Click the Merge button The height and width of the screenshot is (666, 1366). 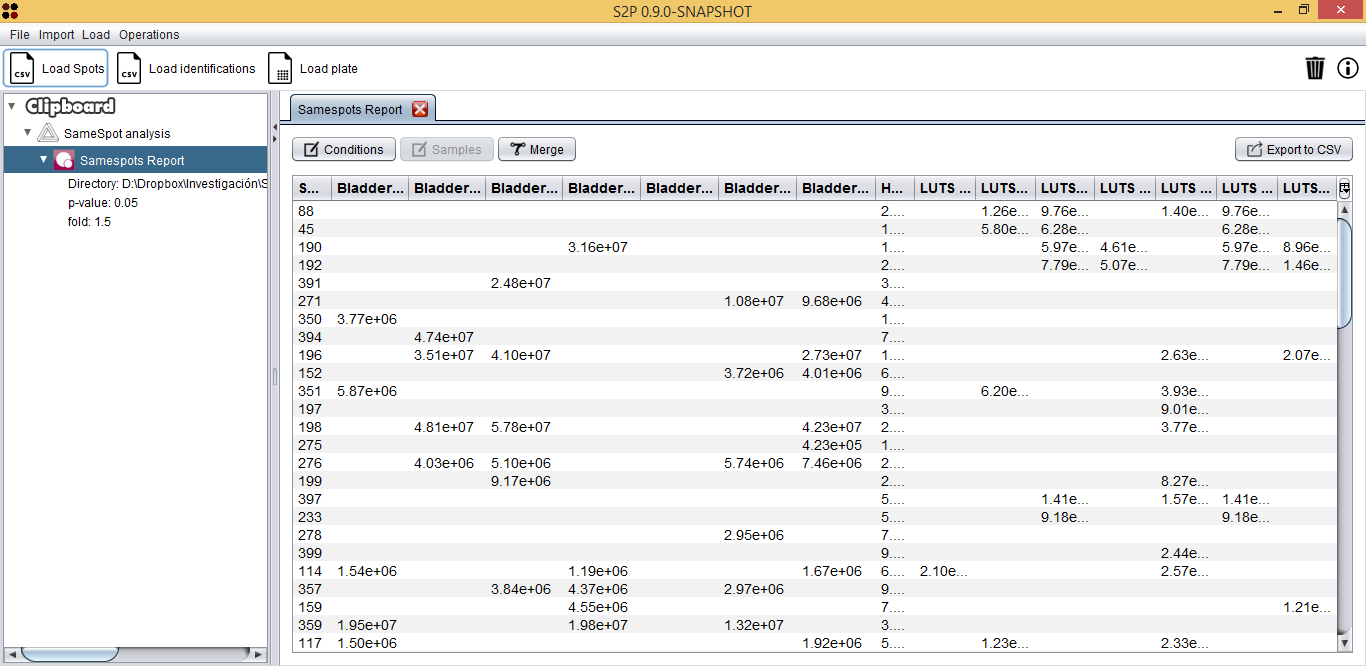537,150
